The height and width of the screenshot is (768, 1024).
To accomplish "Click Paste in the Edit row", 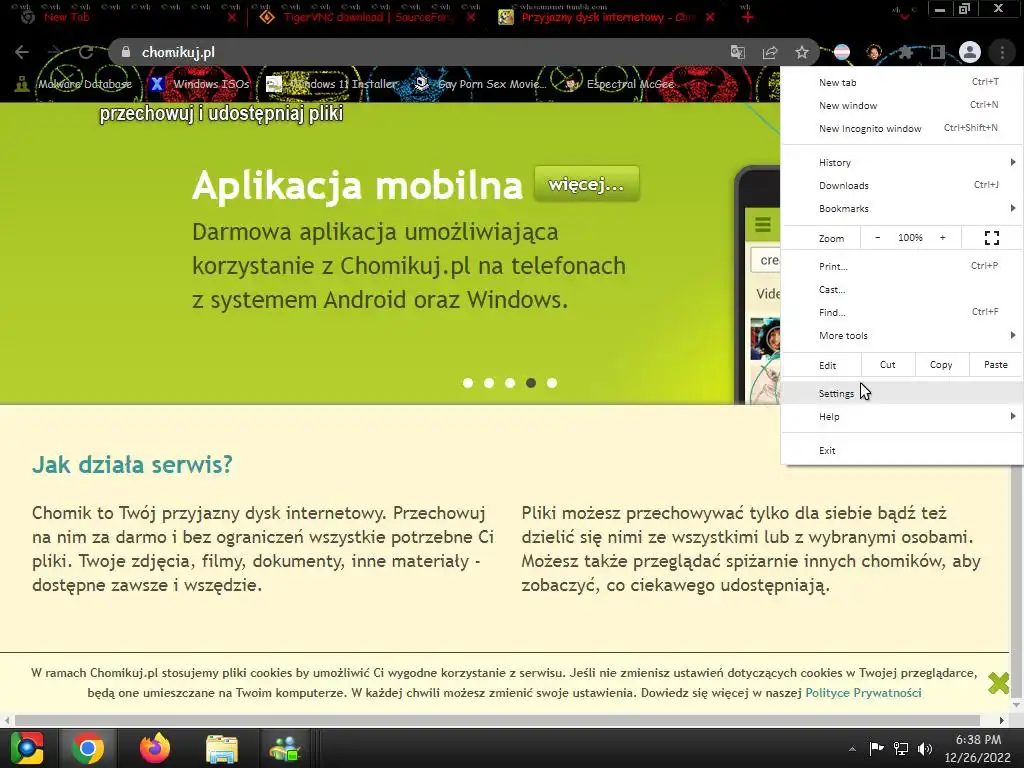I will pos(995,364).
